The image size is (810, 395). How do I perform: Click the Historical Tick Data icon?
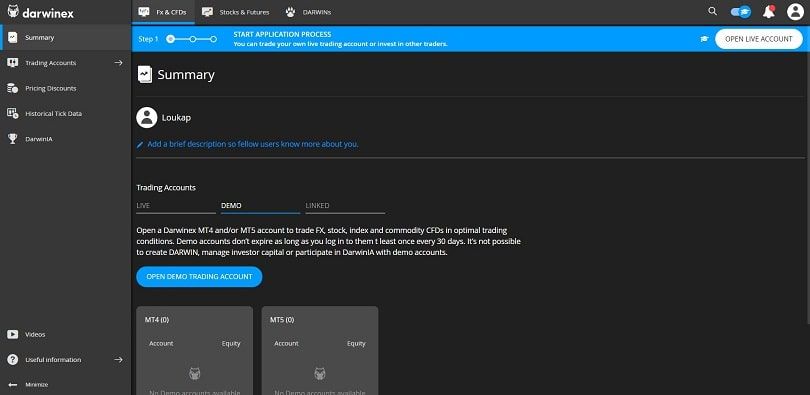12,114
